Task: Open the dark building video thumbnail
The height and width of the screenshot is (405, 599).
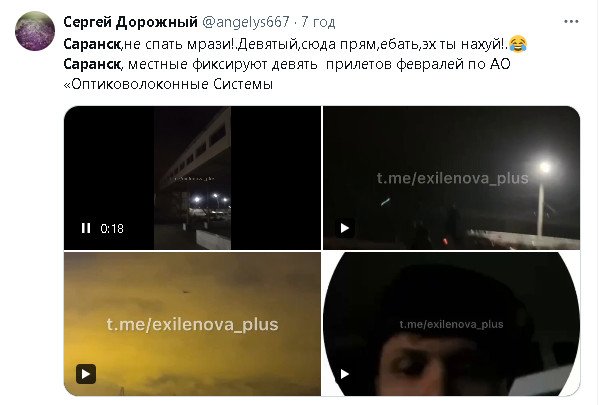Action: pos(192,178)
